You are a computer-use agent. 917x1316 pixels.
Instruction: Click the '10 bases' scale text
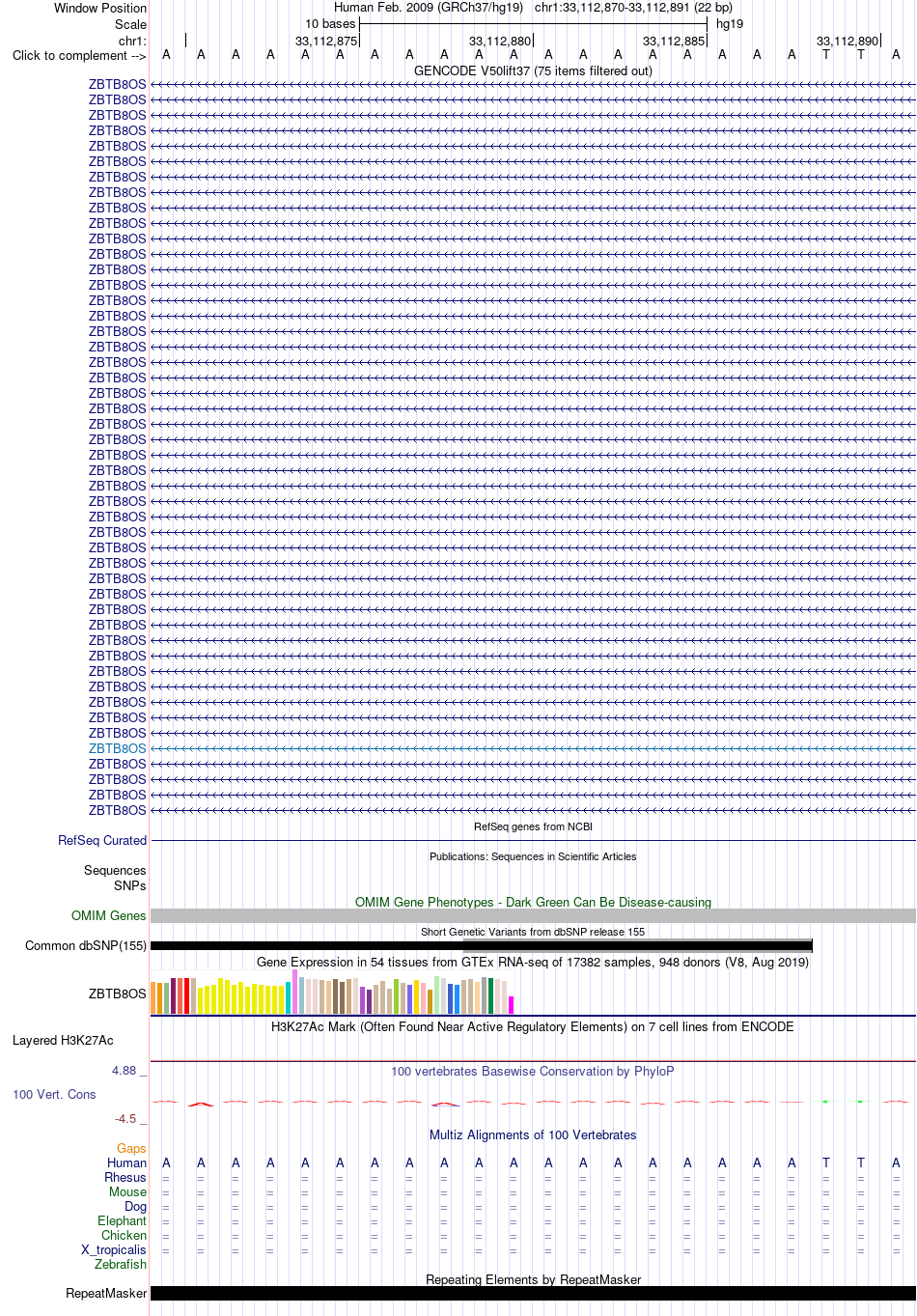(330, 24)
